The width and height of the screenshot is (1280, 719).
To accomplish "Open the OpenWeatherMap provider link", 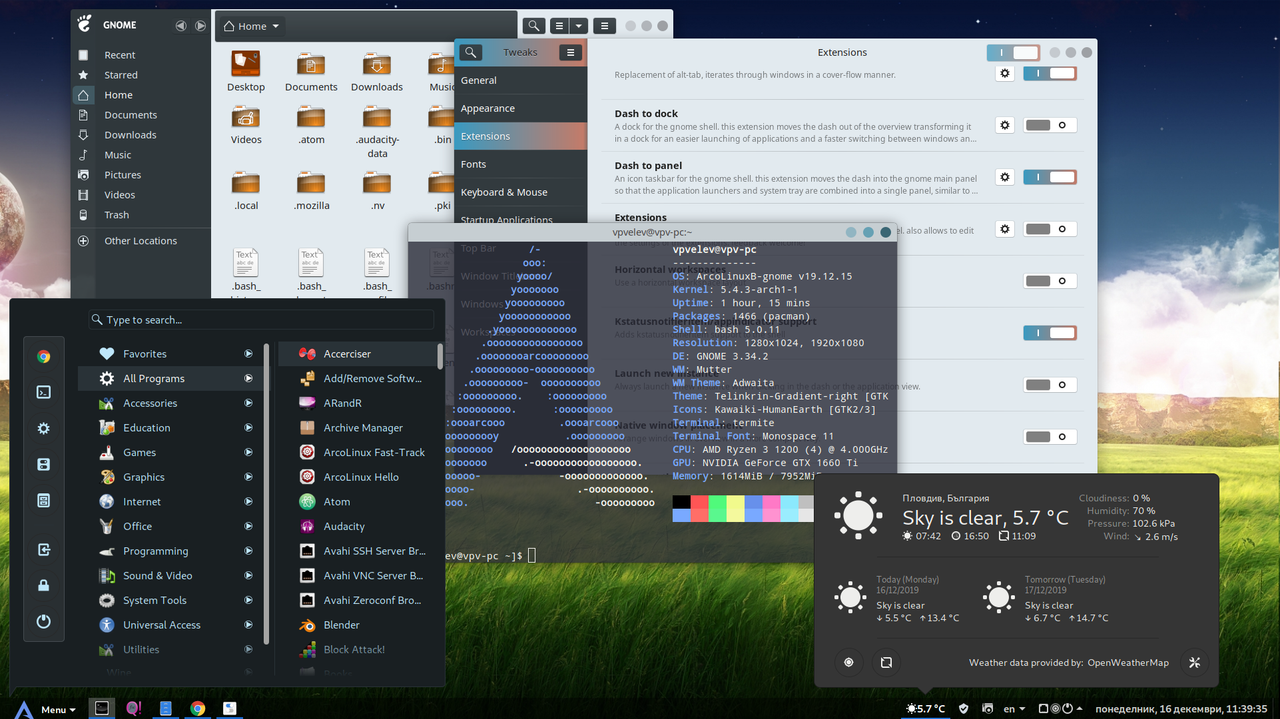I will [1128, 662].
